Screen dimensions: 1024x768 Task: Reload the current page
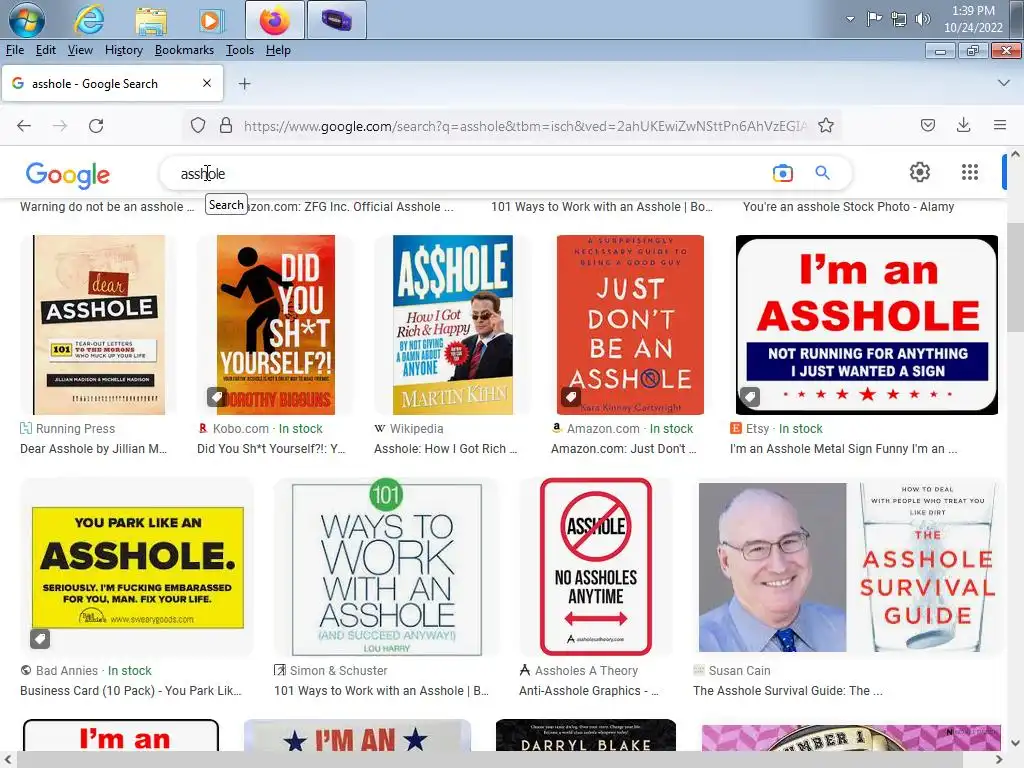96,125
